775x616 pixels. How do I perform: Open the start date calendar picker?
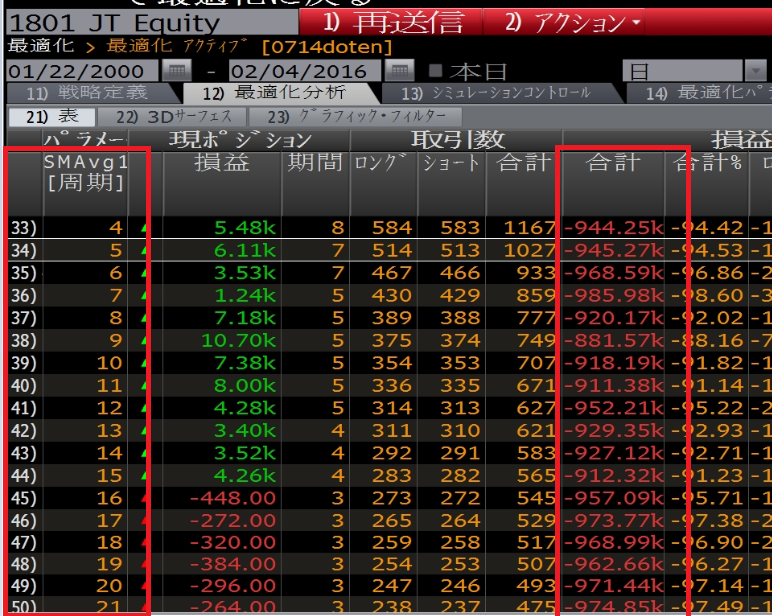(175, 71)
